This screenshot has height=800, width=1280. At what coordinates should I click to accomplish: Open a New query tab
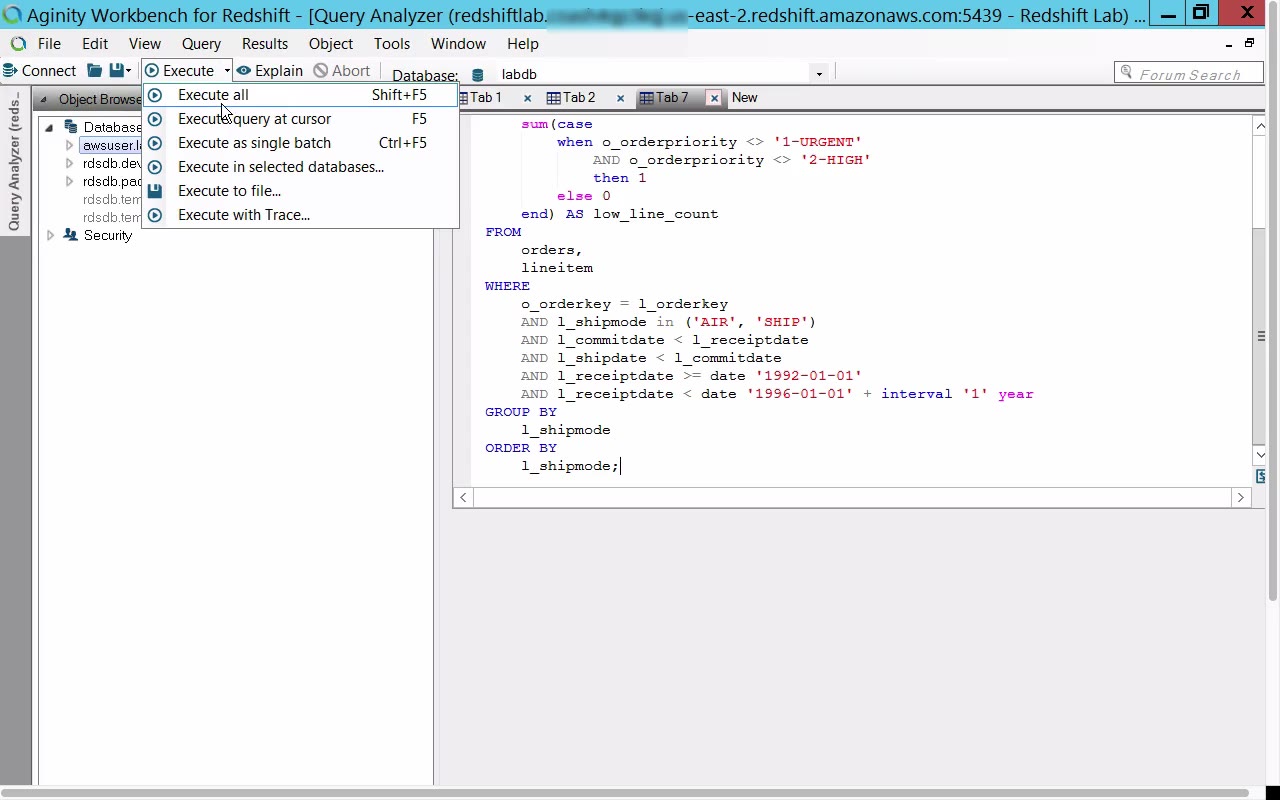(744, 98)
